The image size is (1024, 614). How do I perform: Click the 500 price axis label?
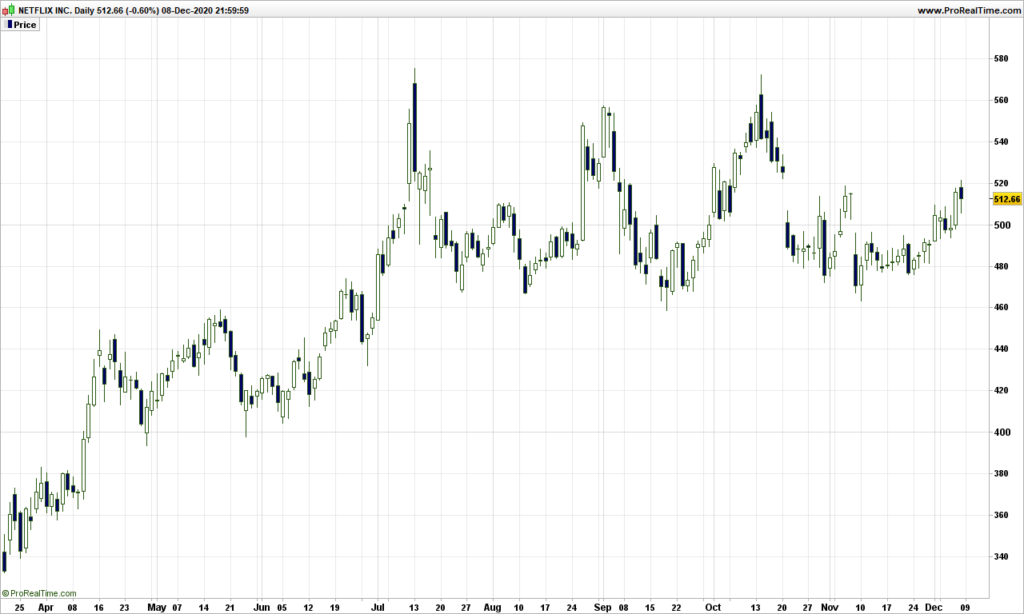1001,225
